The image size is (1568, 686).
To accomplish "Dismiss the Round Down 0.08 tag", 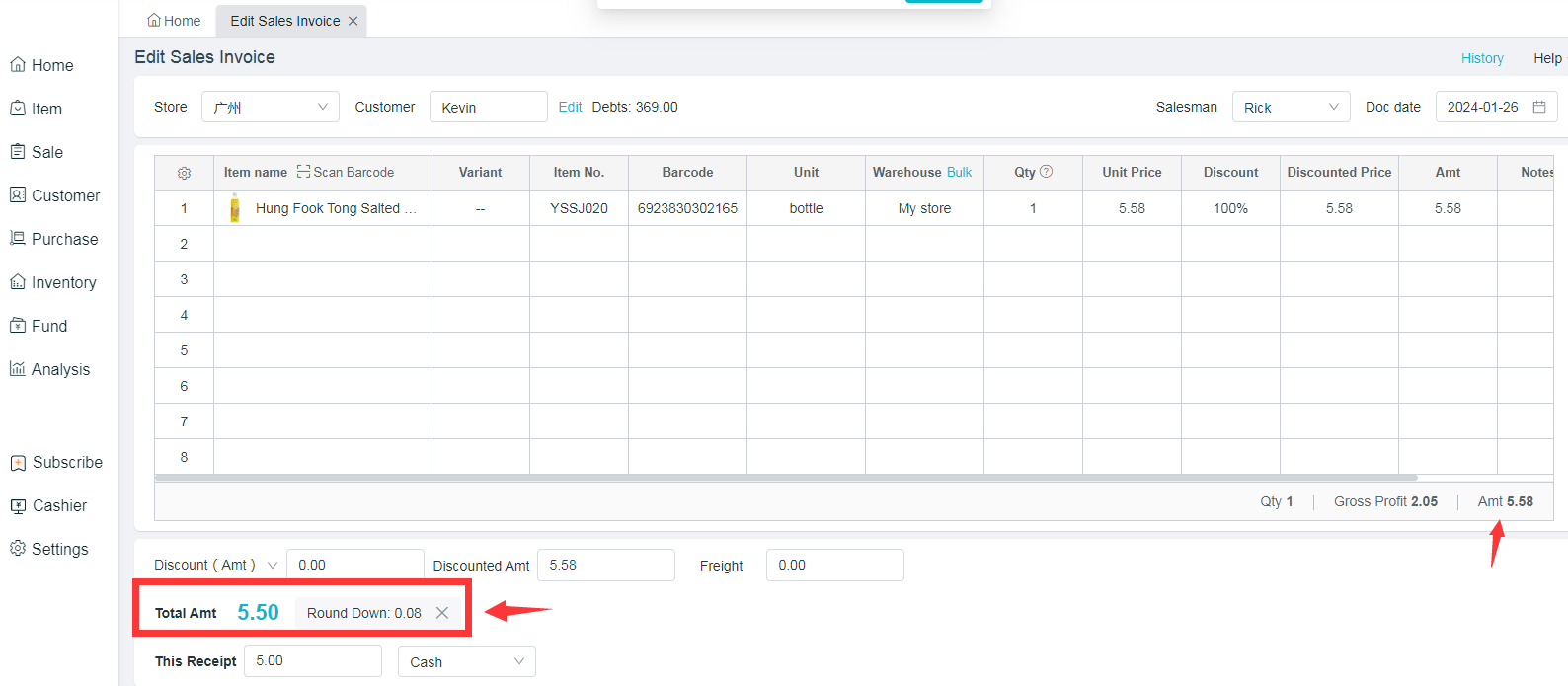I will [x=442, y=613].
